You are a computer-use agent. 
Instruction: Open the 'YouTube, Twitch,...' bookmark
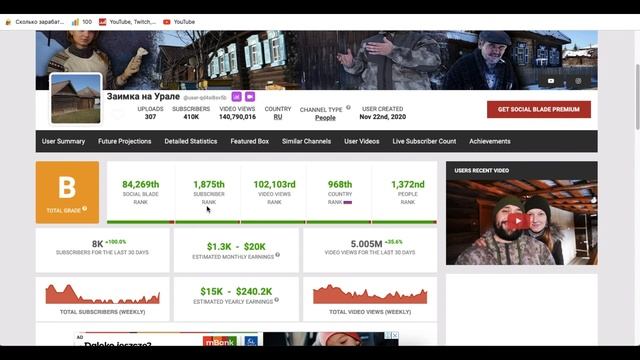(127, 22)
